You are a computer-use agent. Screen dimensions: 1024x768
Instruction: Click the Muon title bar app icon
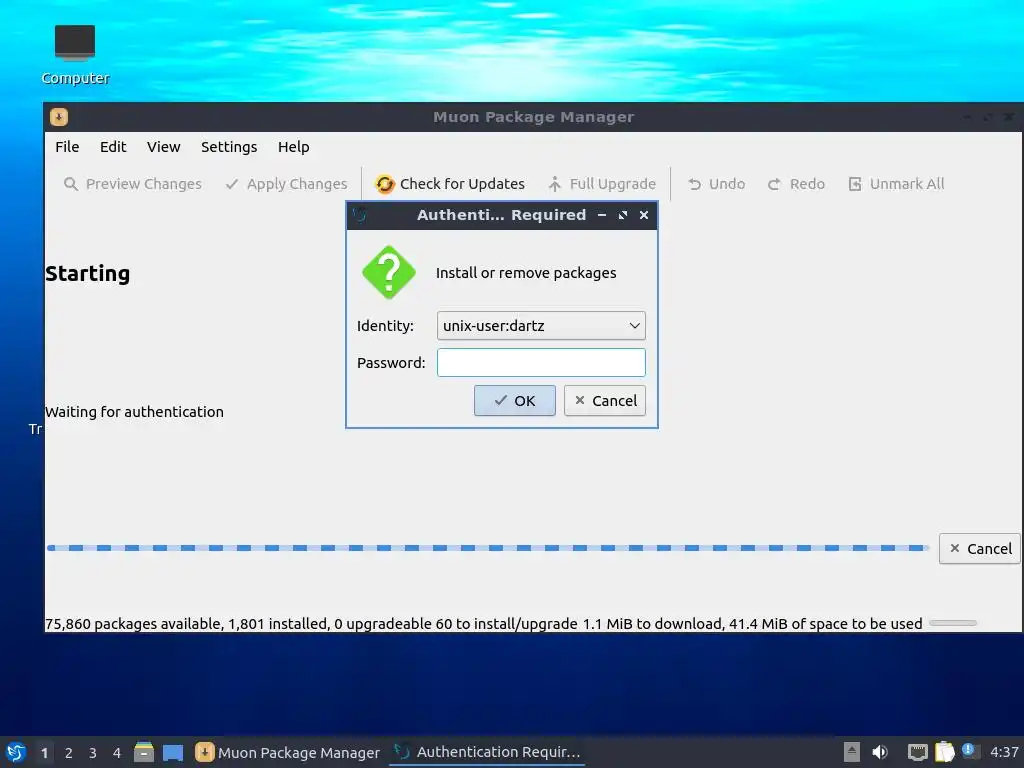pos(59,117)
